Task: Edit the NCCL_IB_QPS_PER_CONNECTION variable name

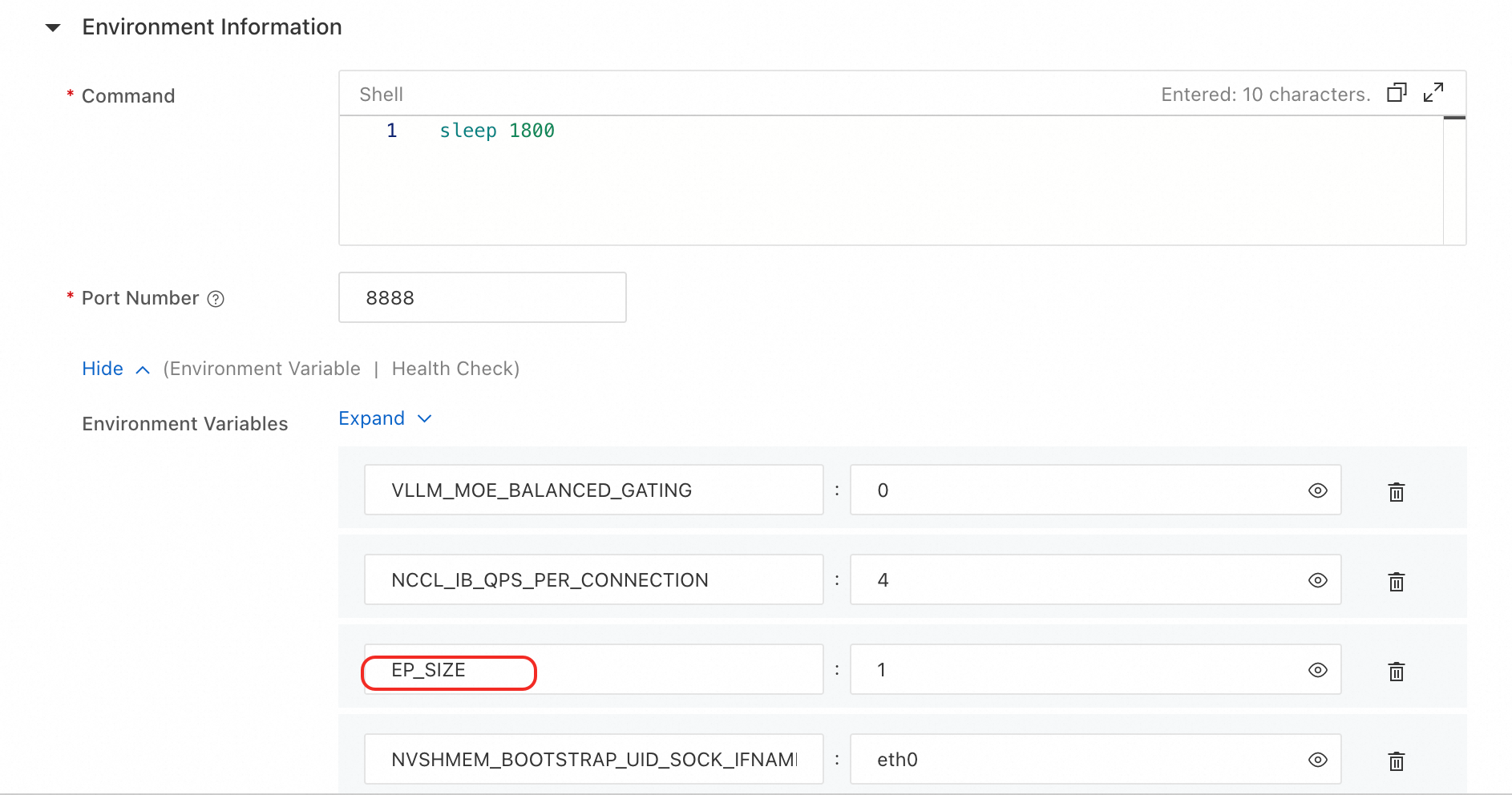Action: tap(594, 579)
